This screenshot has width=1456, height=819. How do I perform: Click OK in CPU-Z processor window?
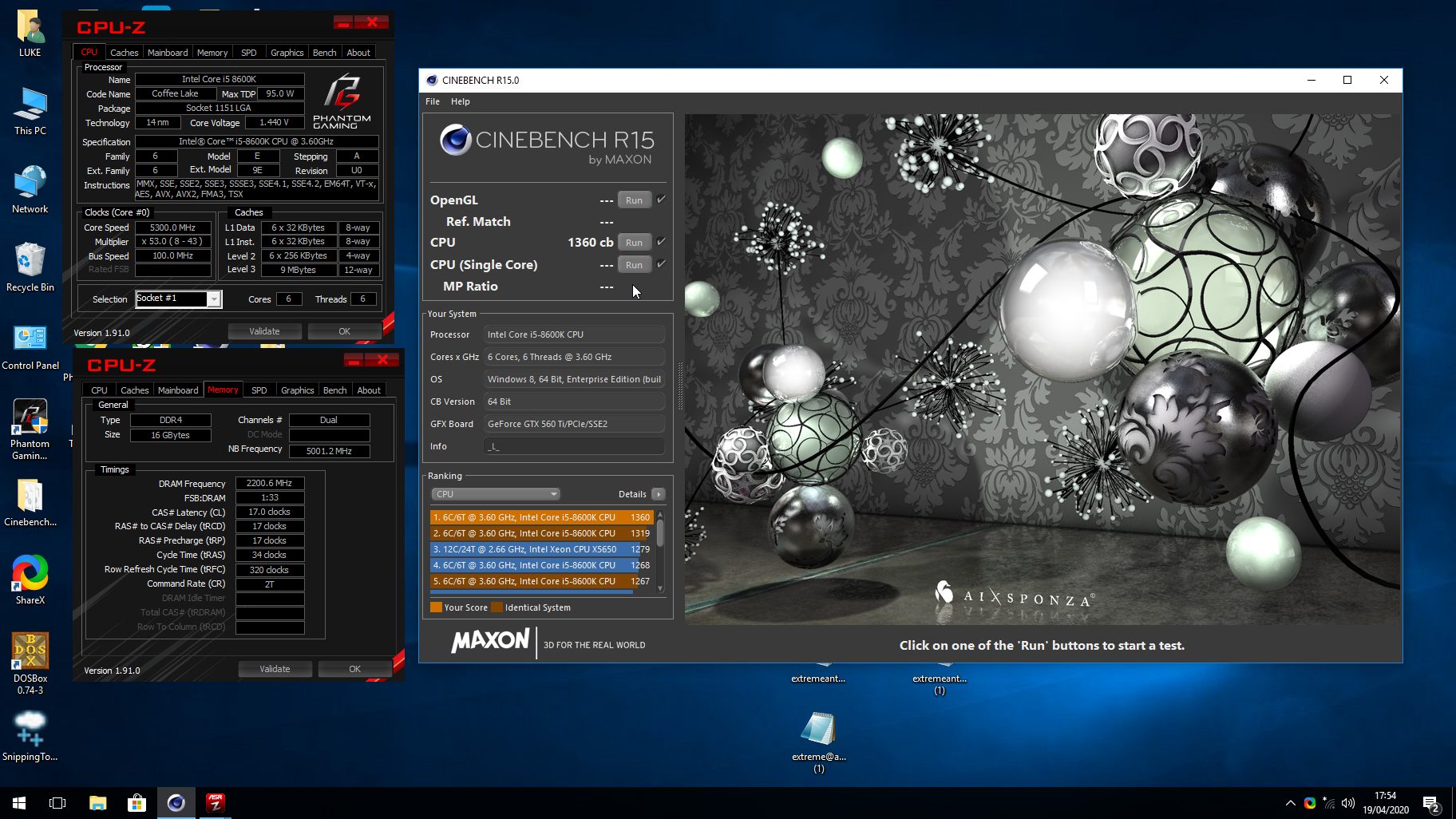344,331
